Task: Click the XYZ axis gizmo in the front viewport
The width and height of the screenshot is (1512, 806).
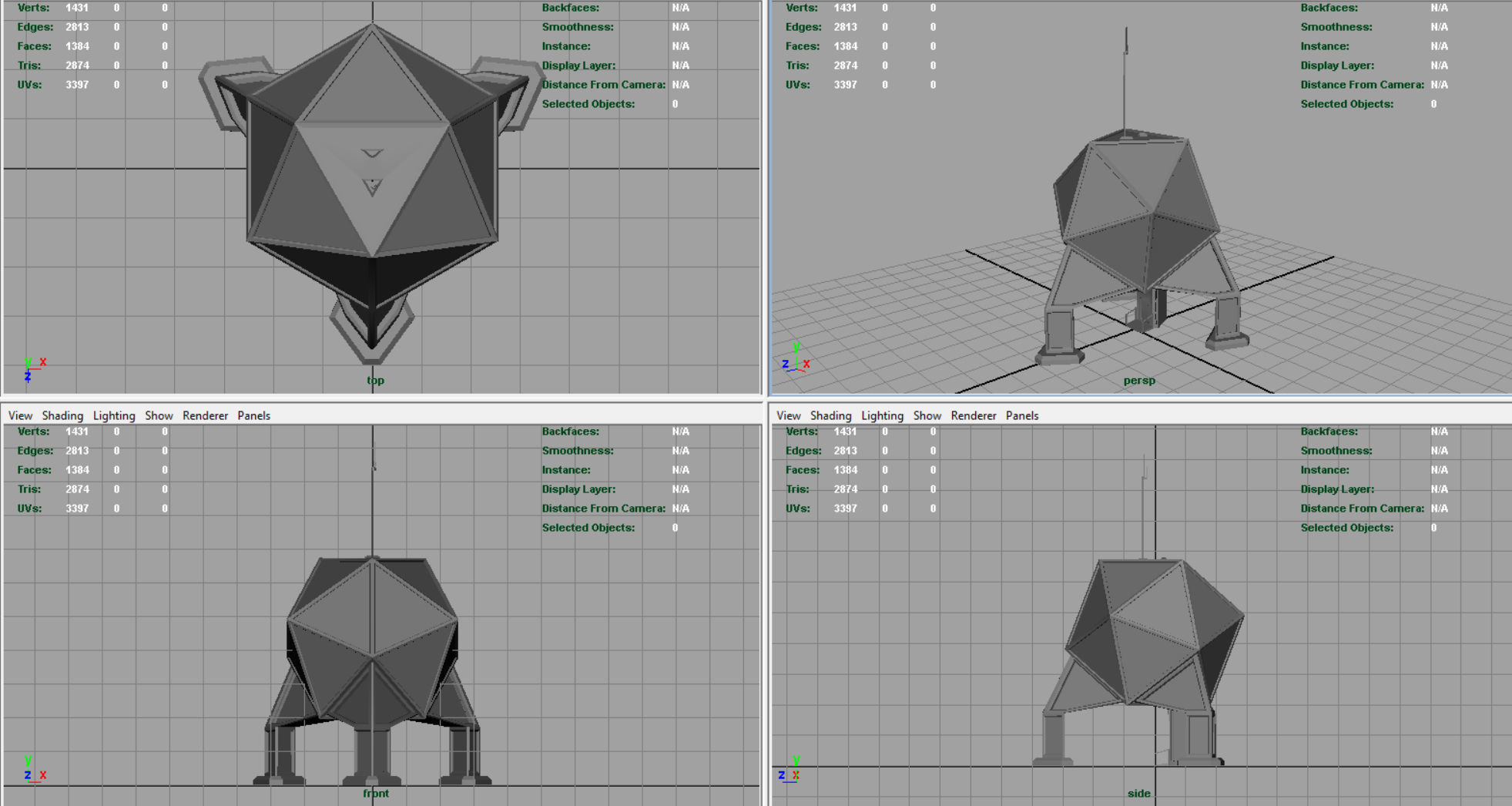Action: click(34, 769)
